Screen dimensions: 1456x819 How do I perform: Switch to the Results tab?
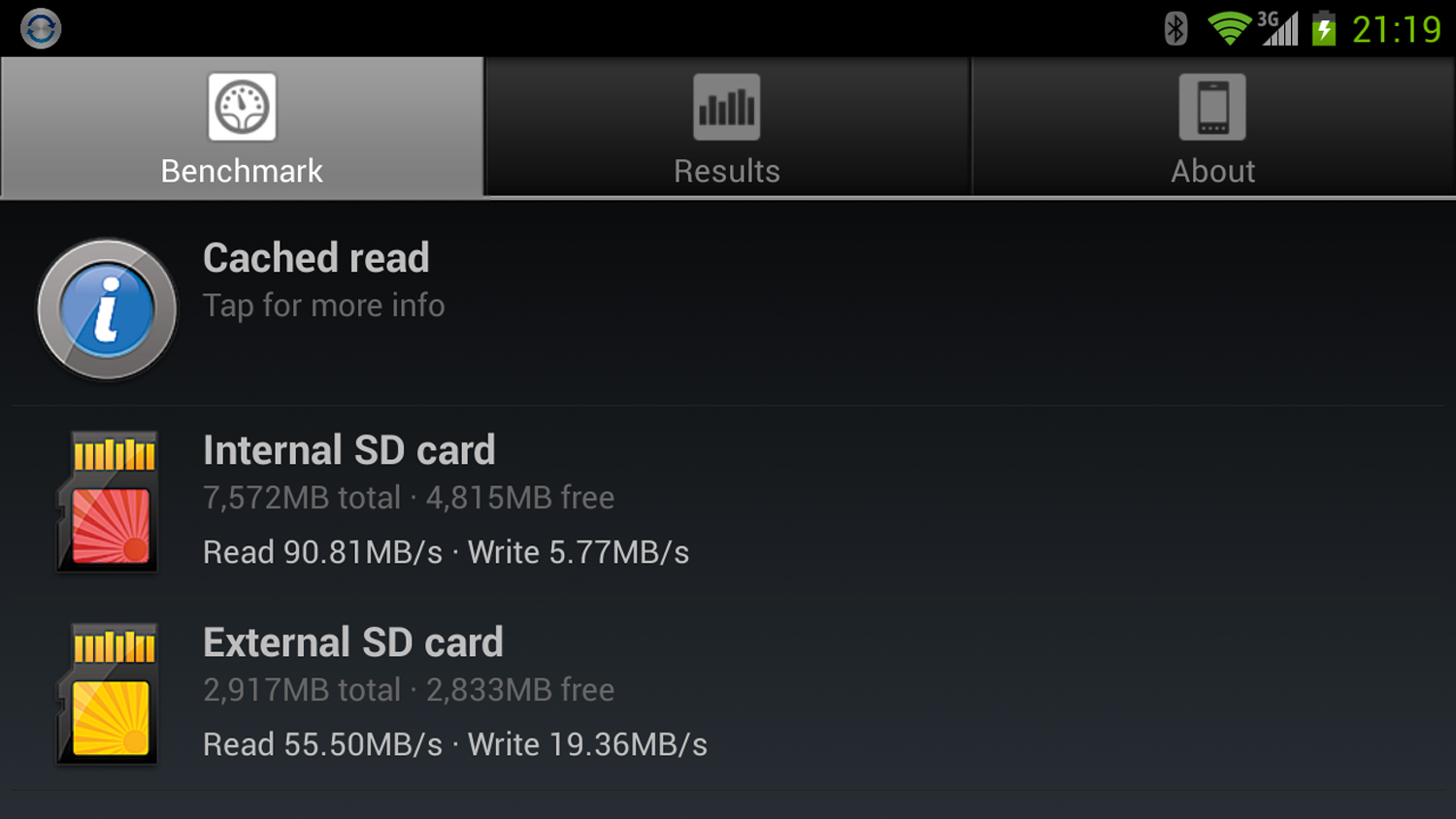(x=727, y=127)
